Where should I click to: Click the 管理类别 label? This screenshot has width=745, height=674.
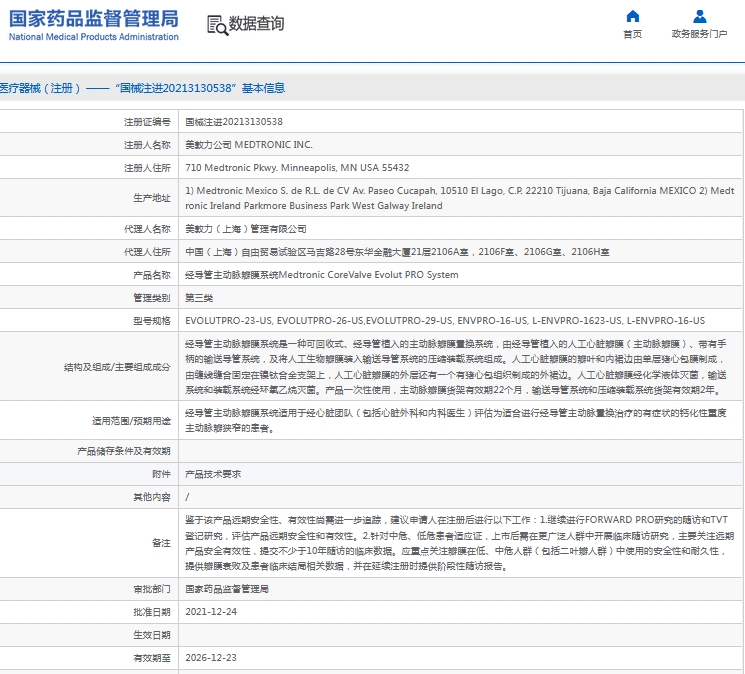click(x=152, y=298)
